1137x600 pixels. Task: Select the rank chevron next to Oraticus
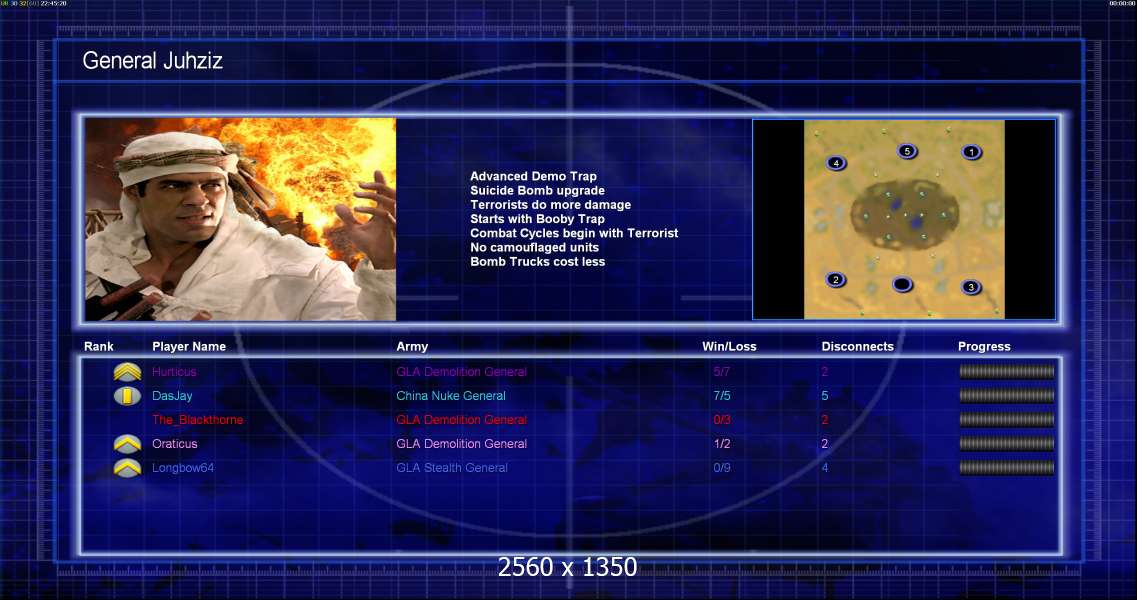tap(128, 444)
